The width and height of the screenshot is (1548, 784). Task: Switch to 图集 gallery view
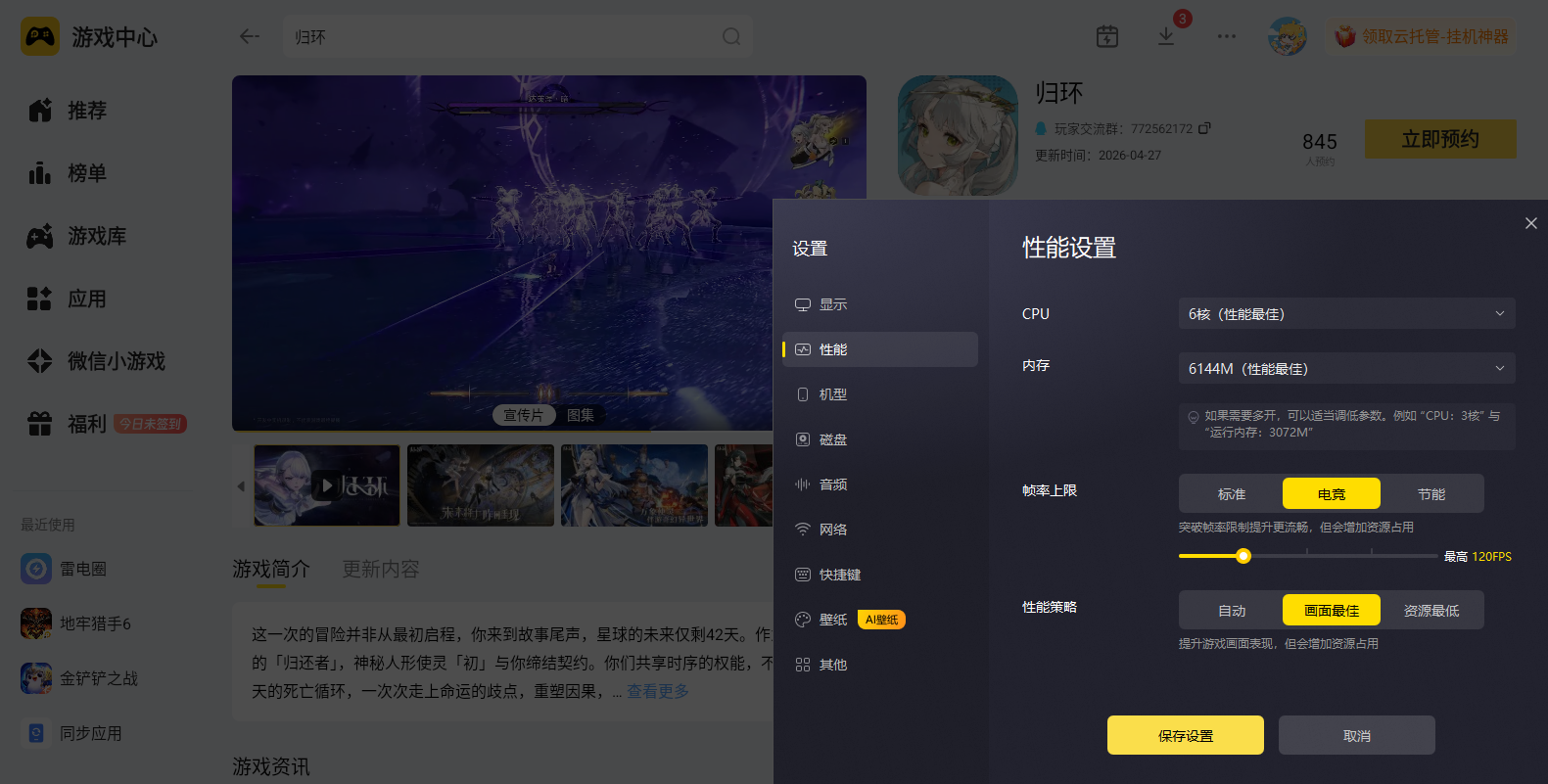pos(581,415)
